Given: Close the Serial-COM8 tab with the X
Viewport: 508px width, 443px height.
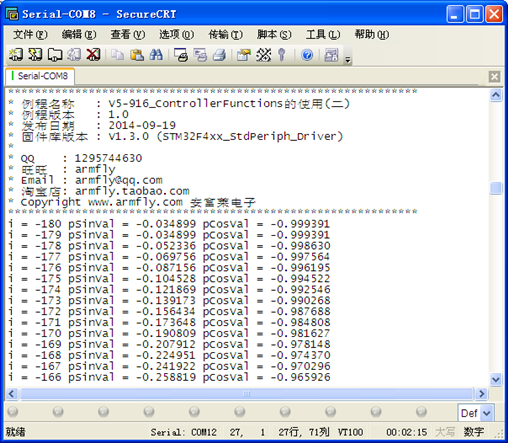Looking at the screenshot, I should 494,76.
